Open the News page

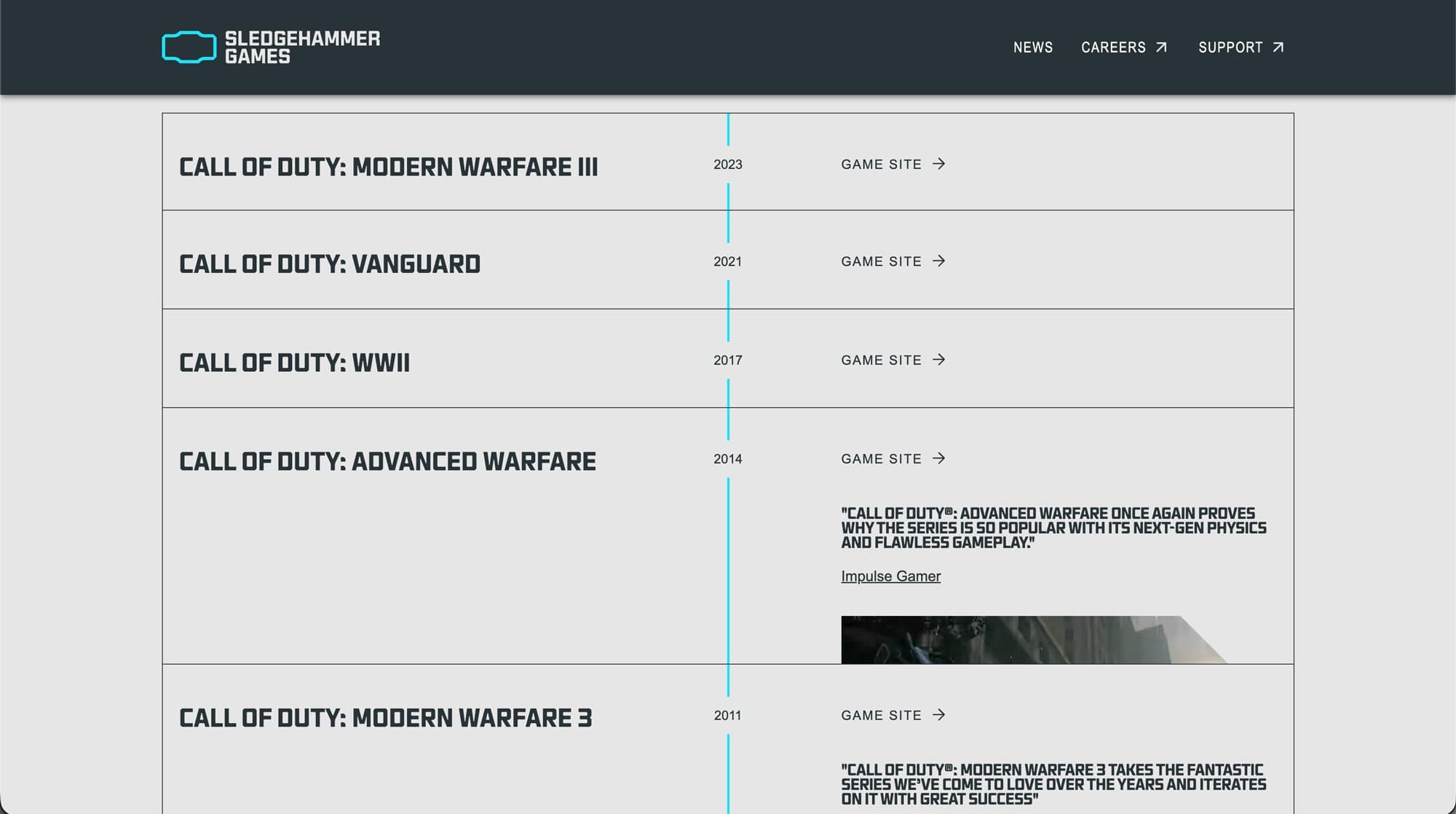coord(1033,47)
